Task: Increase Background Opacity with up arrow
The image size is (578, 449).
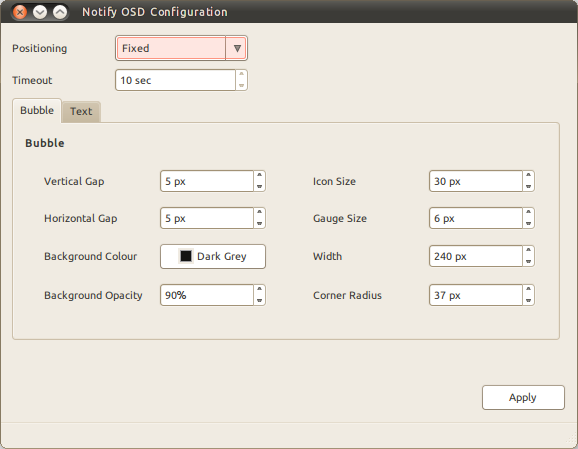Action: pos(260,289)
